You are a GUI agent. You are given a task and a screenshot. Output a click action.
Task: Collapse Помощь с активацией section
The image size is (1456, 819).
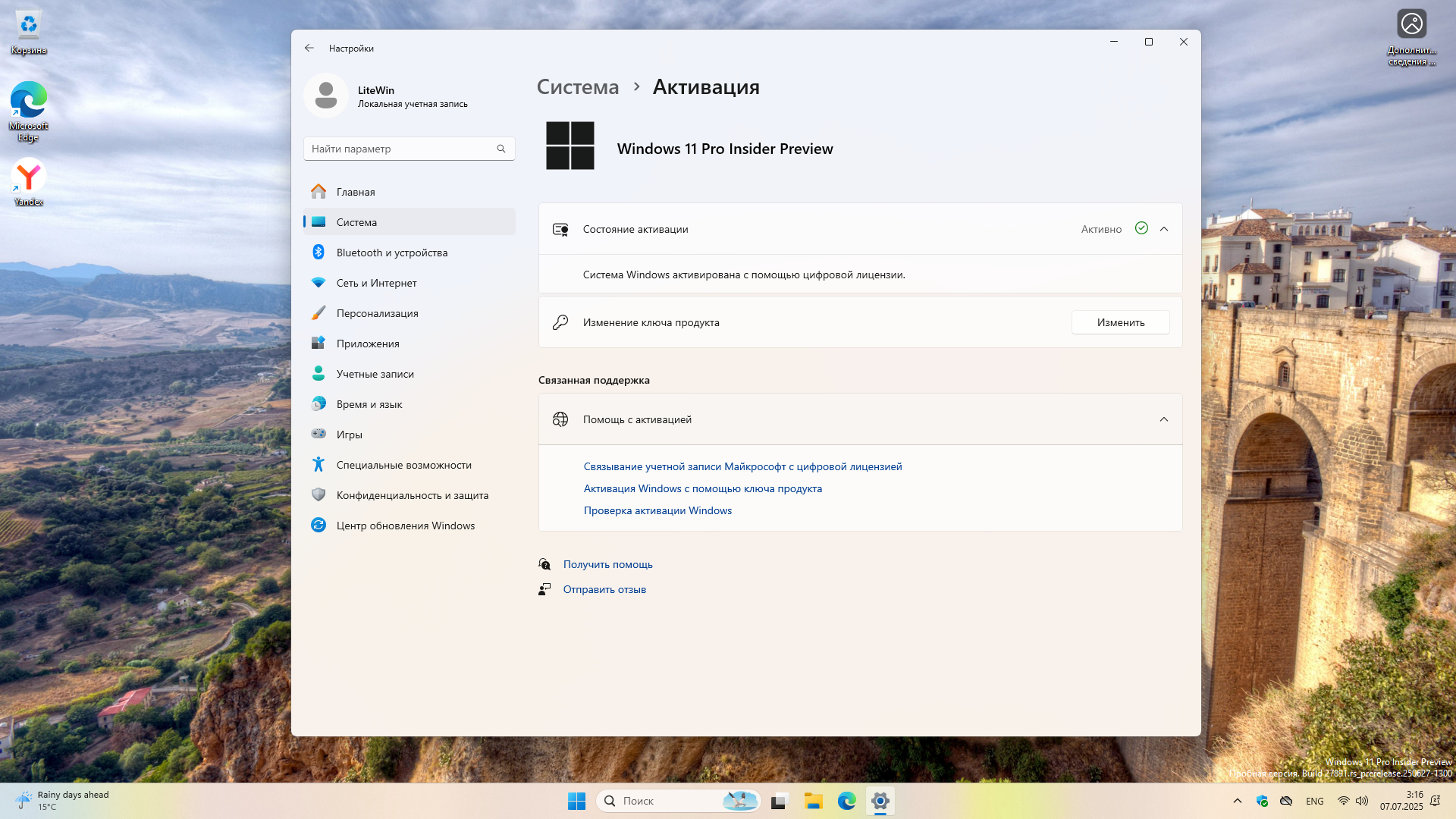tap(1163, 419)
